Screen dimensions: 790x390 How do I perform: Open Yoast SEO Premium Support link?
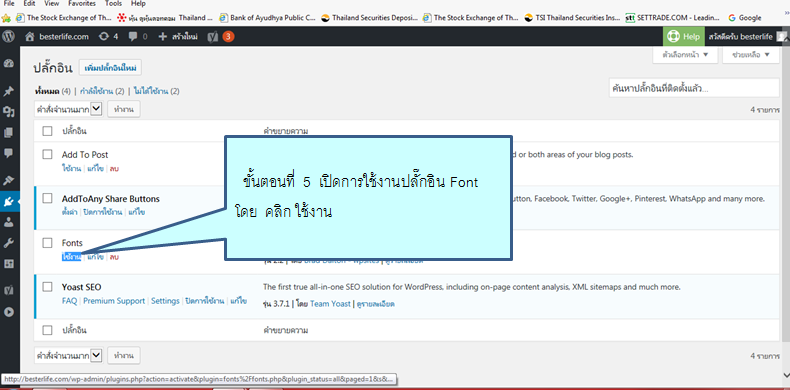point(114,301)
